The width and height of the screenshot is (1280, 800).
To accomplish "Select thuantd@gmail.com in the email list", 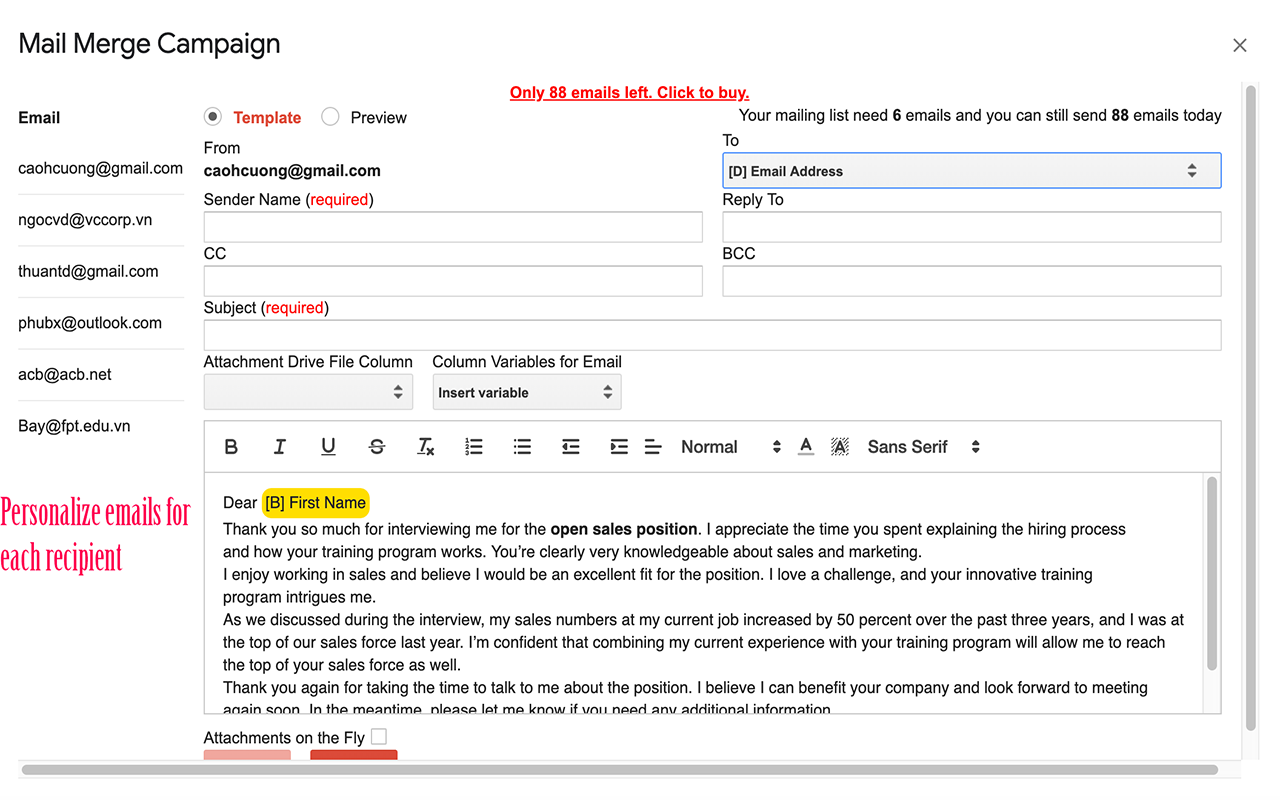I will coord(88,271).
